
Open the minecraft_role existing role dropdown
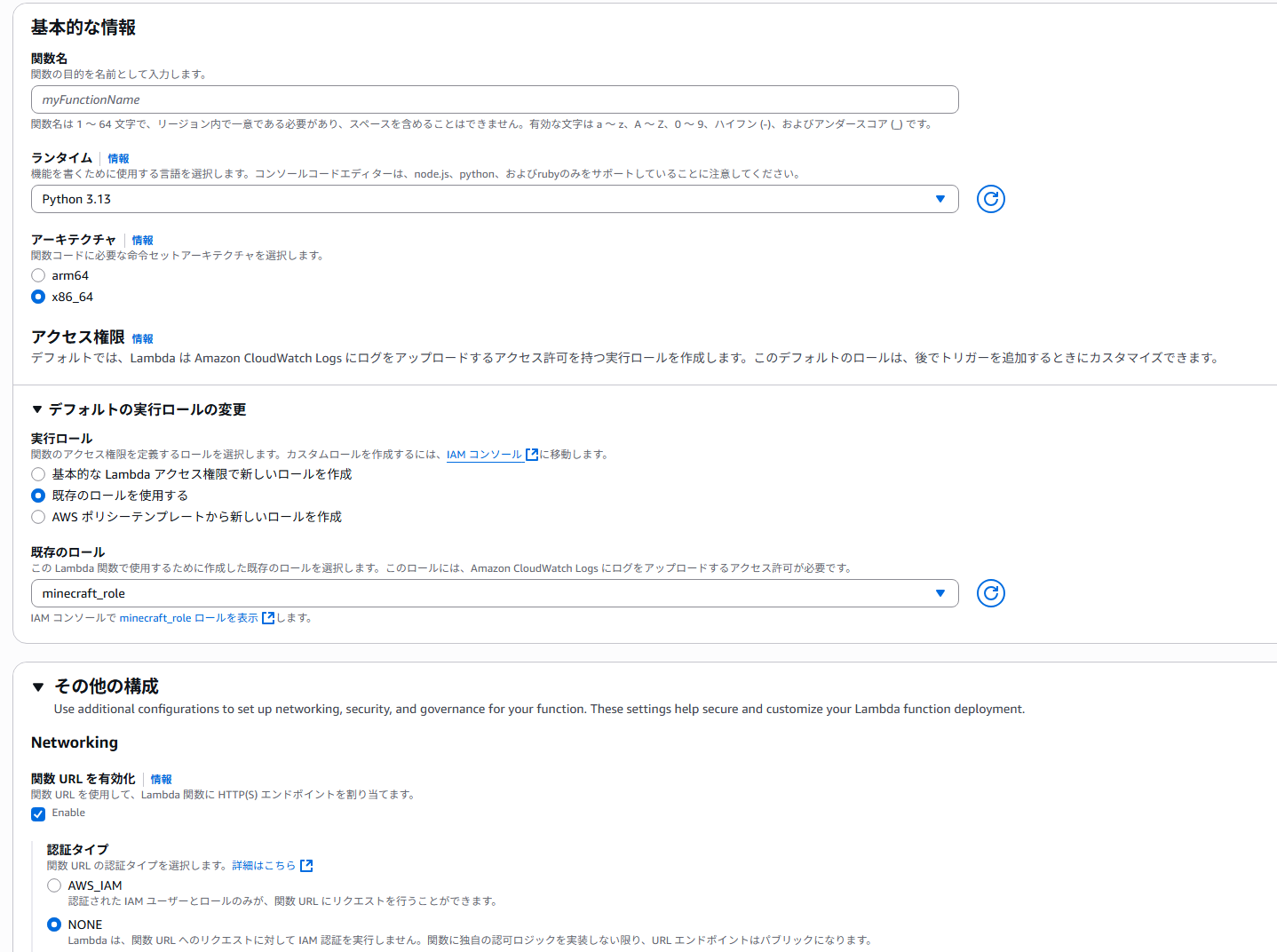(x=495, y=593)
